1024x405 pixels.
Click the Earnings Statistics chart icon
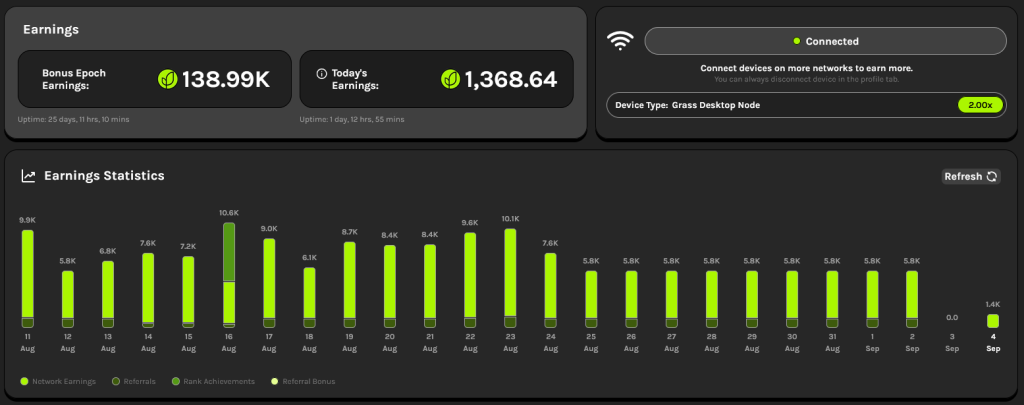click(28, 176)
